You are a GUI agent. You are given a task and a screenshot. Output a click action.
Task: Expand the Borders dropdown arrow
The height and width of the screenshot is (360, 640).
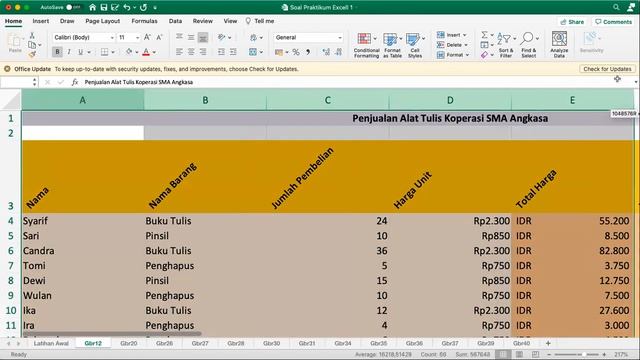point(113,52)
